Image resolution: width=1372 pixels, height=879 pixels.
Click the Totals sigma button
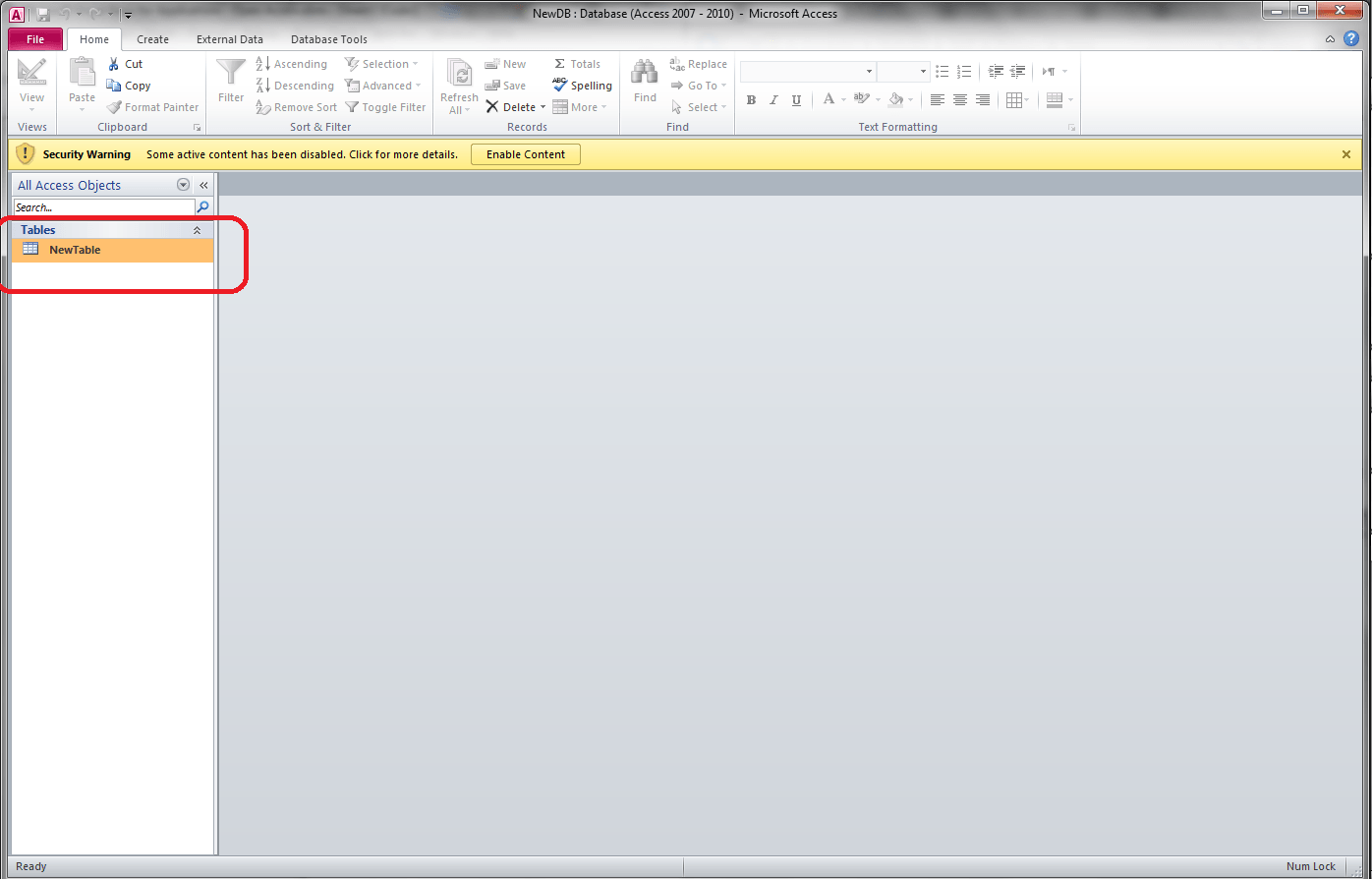click(577, 64)
